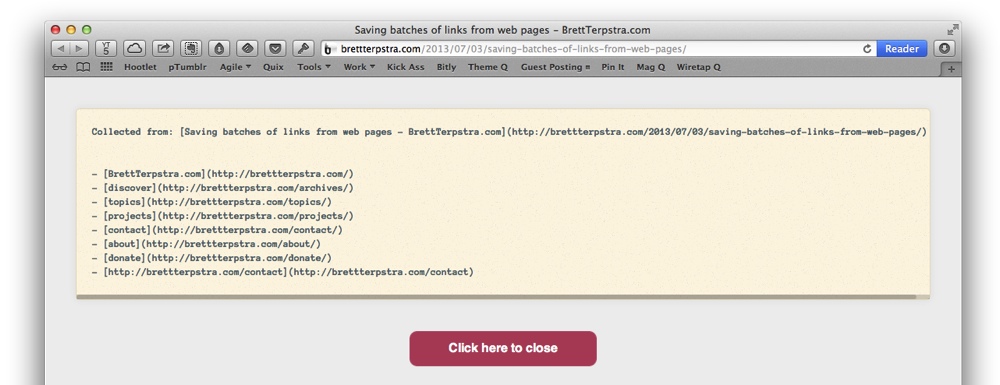Enter full screen with the corner arrows
Viewport: 1000px width, 385px height.
pyautogui.click(x=952, y=29)
